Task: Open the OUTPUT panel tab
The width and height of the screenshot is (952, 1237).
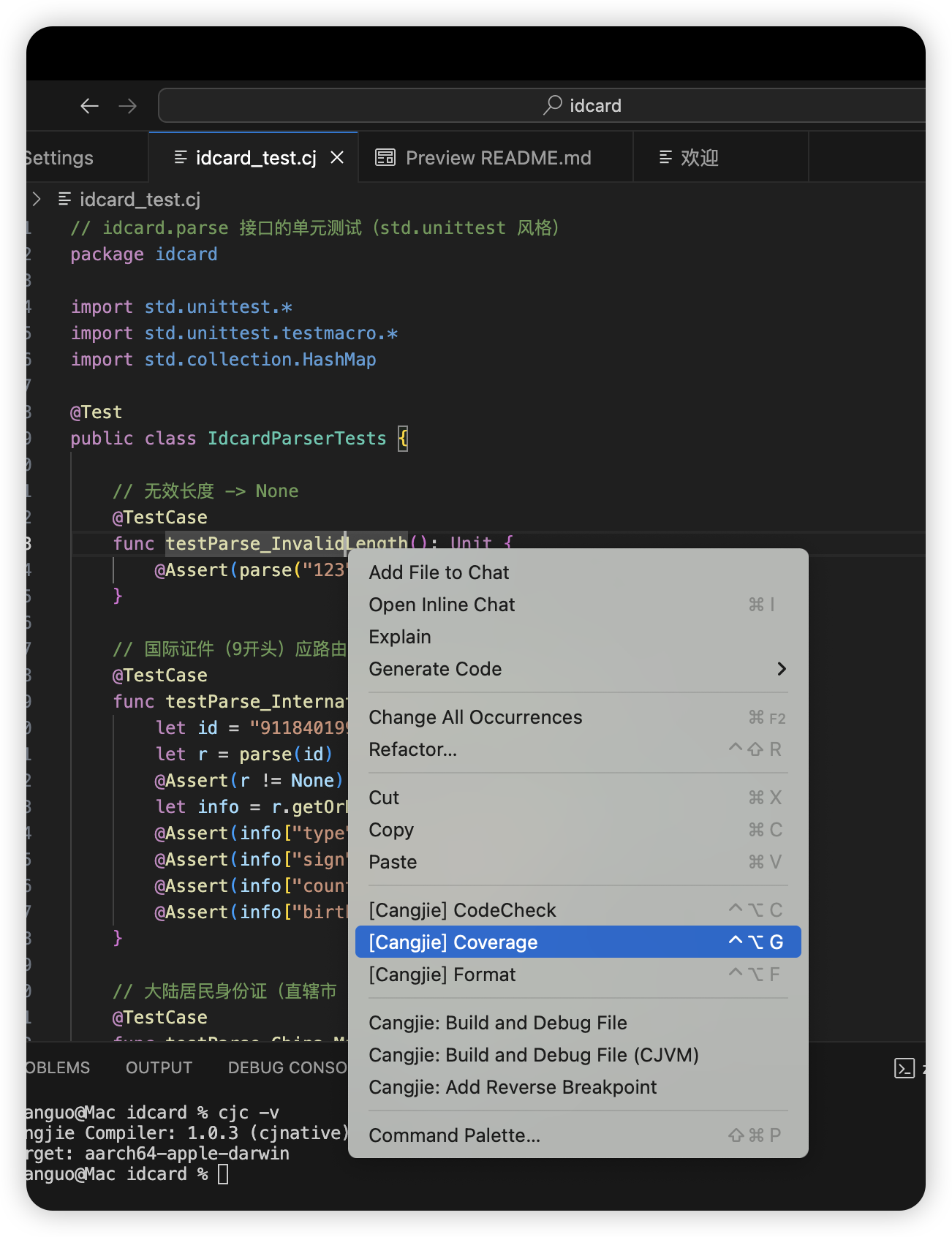Action: [x=159, y=1068]
